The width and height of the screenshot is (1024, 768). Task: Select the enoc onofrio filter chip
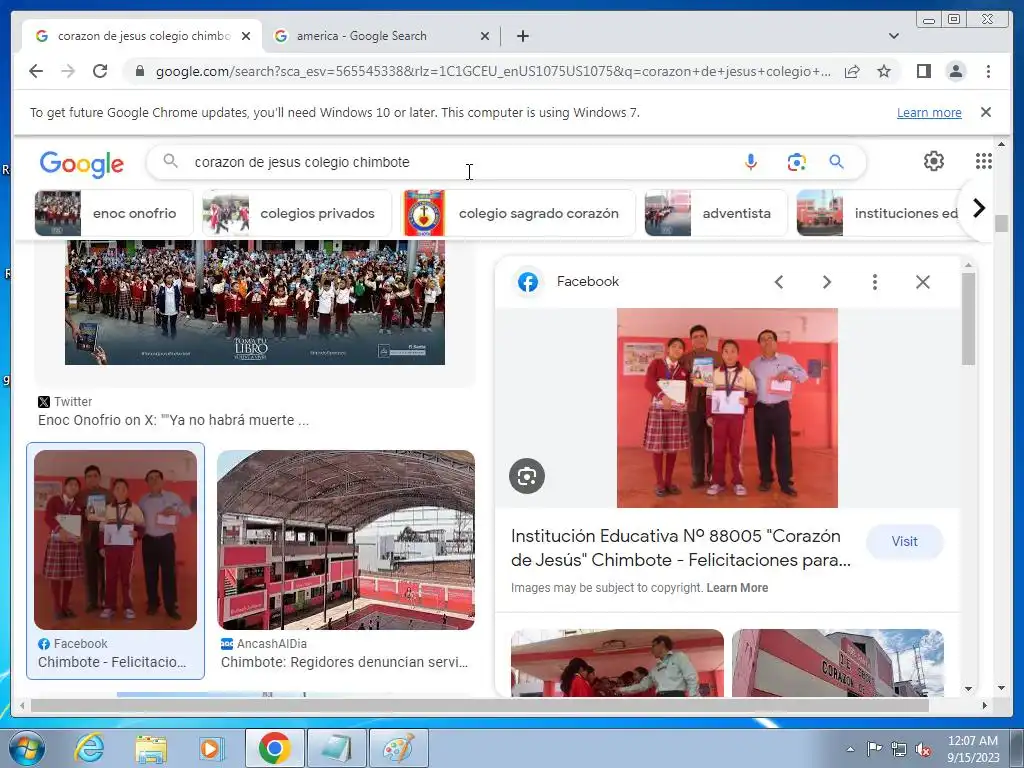(x=114, y=213)
